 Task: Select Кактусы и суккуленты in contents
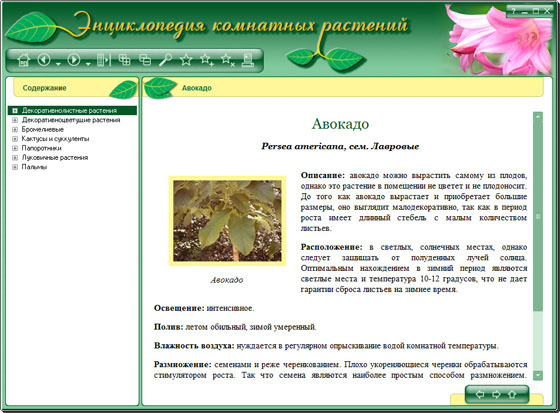point(55,139)
